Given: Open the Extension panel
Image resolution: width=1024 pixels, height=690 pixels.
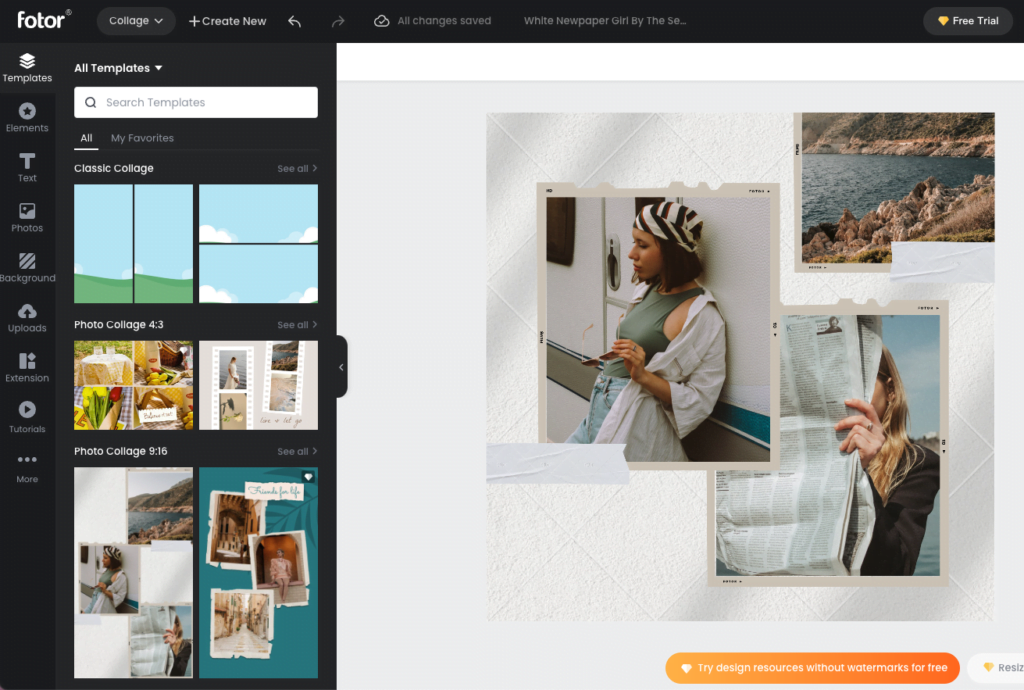Looking at the screenshot, I should click(x=27, y=366).
